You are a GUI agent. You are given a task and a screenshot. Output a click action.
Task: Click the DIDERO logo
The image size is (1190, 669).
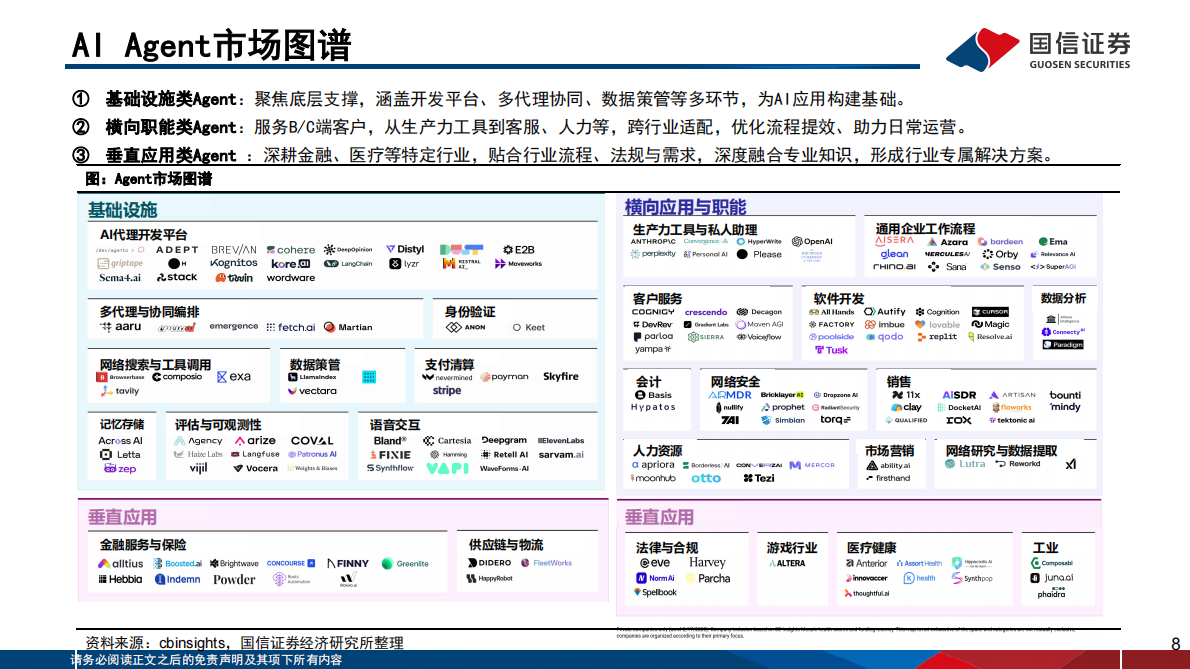tap(490, 563)
